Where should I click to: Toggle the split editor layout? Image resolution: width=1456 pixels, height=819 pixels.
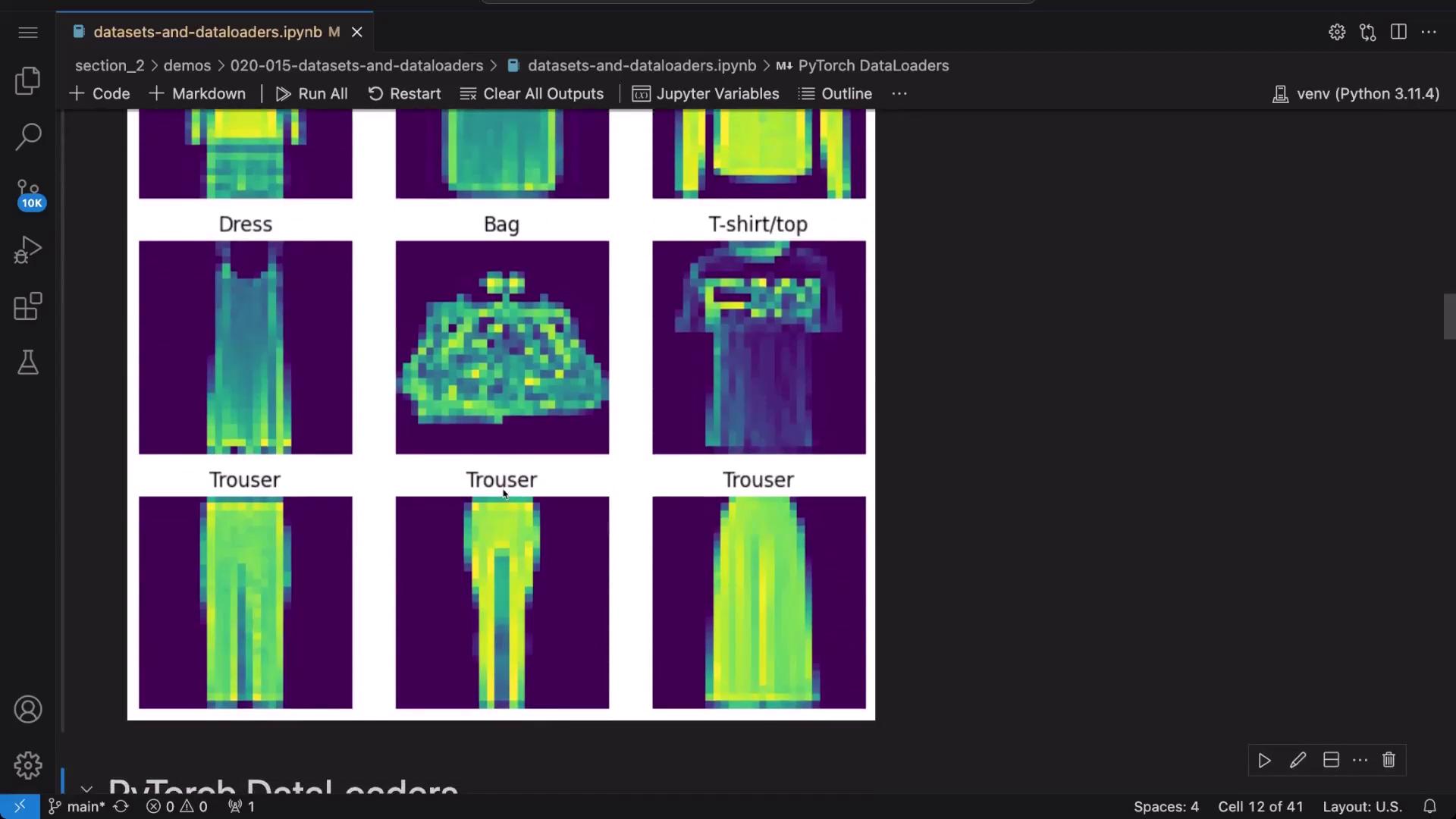tap(1398, 32)
